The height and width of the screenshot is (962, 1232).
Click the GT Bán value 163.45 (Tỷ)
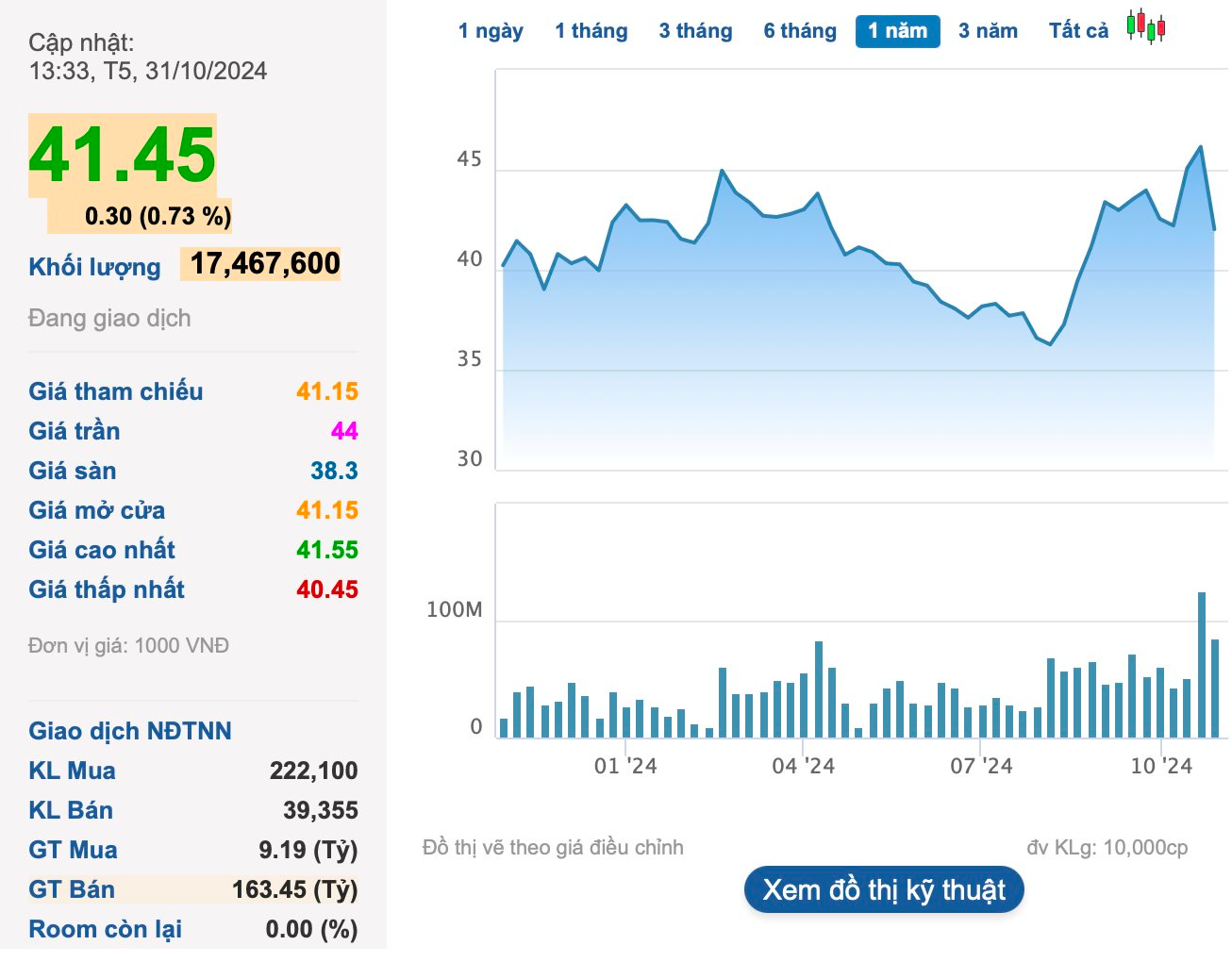pos(295,889)
